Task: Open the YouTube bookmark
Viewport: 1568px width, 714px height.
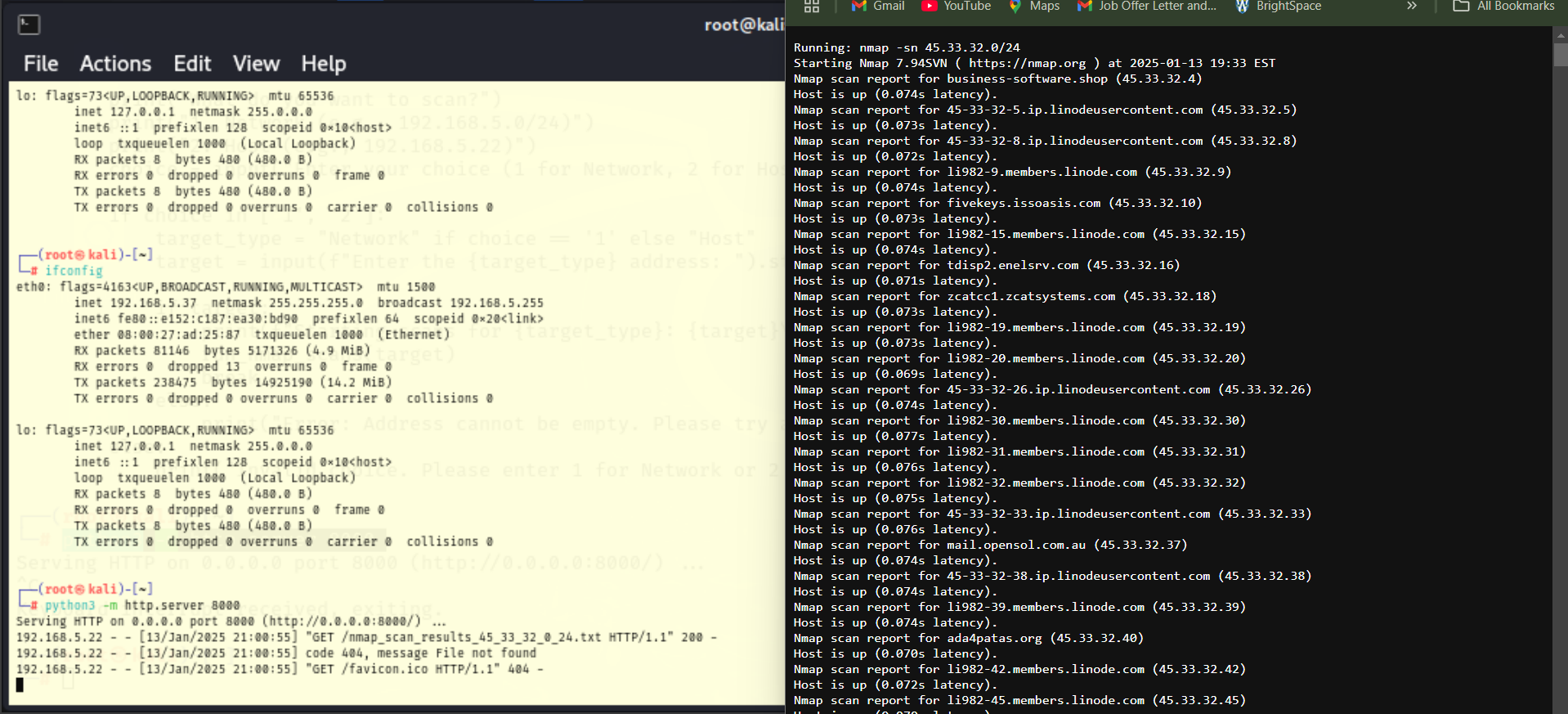Action: pyautogui.click(x=956, y=6)
